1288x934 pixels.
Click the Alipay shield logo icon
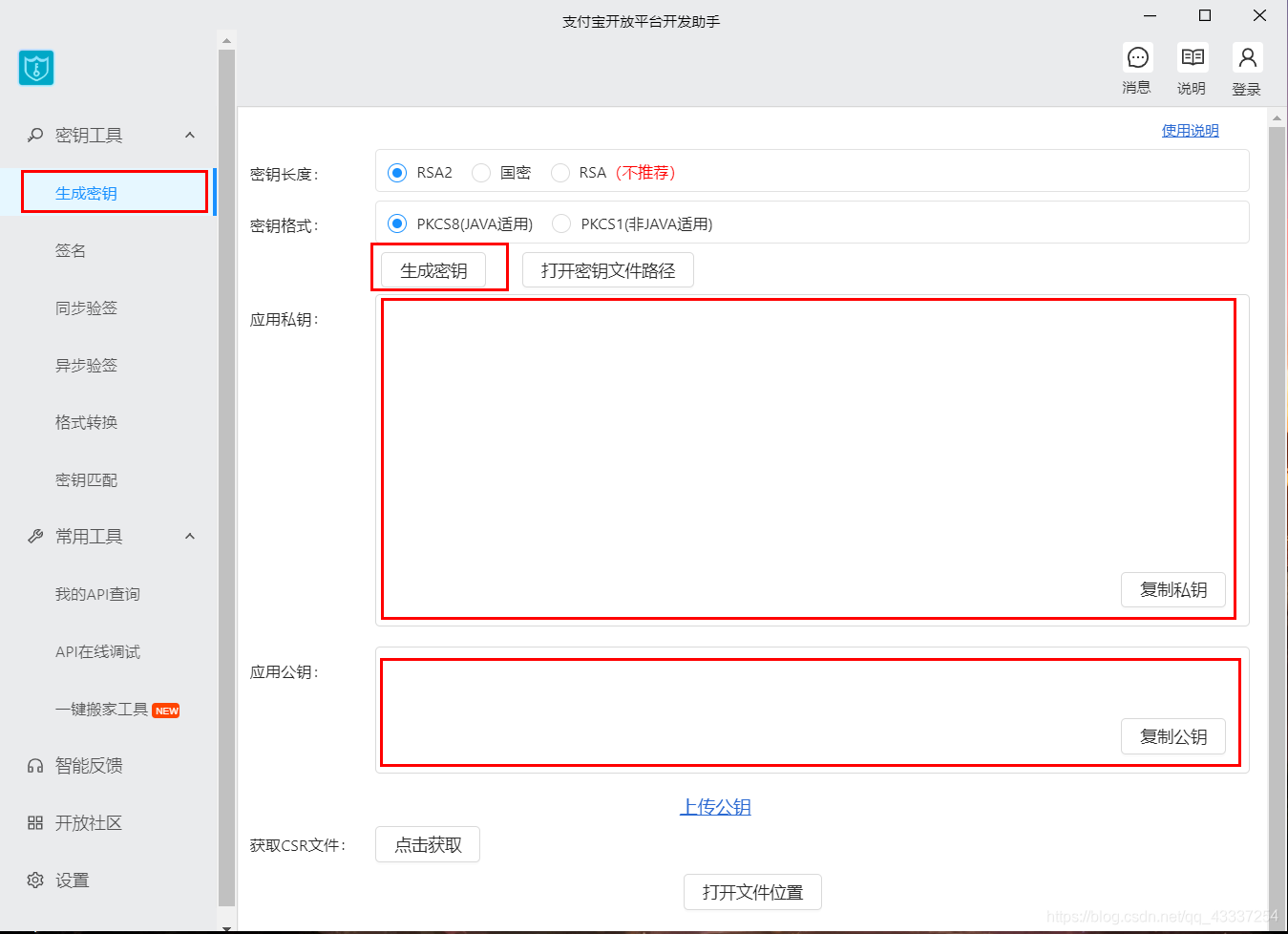pos(36,68)
